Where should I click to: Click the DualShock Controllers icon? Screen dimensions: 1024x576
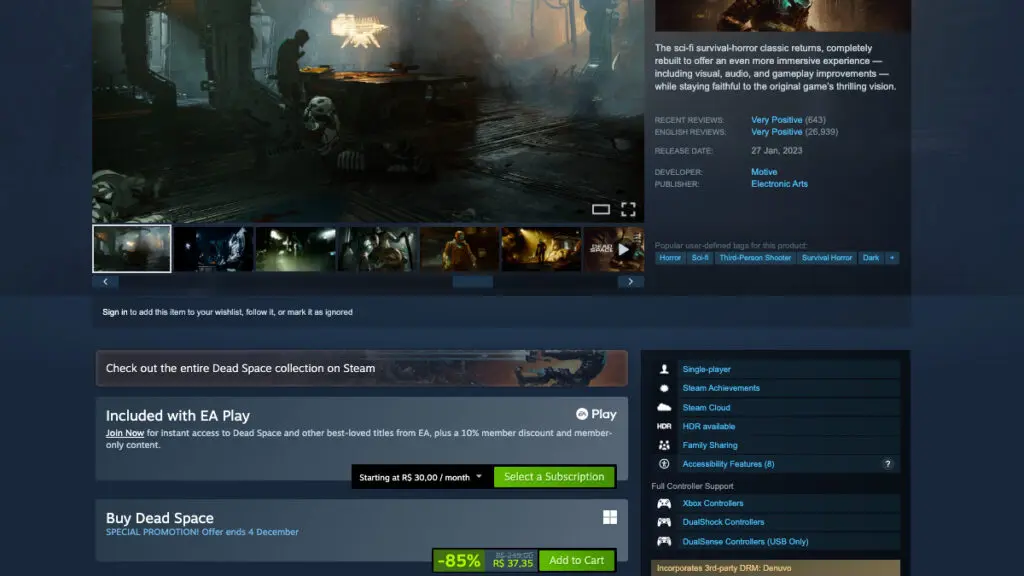click(662, 522)
